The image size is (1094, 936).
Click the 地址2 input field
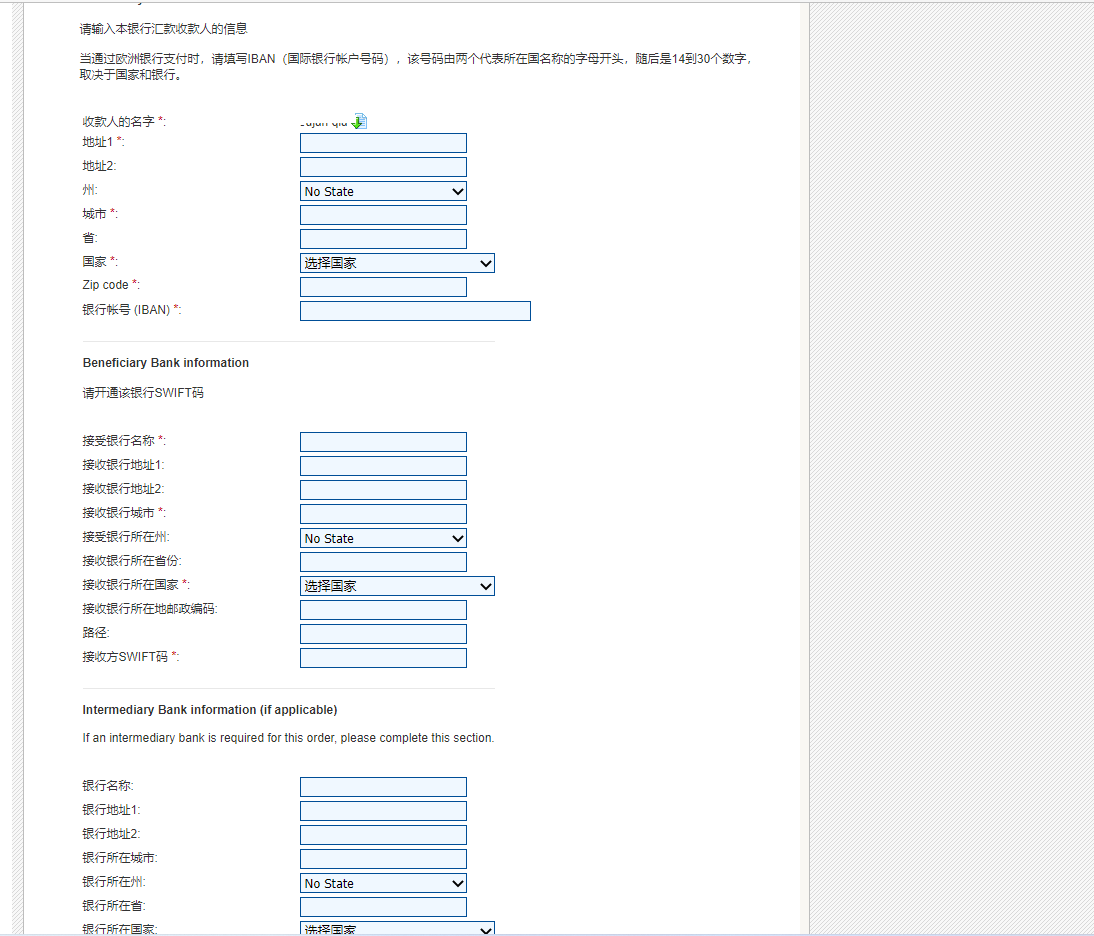(383, 166)
